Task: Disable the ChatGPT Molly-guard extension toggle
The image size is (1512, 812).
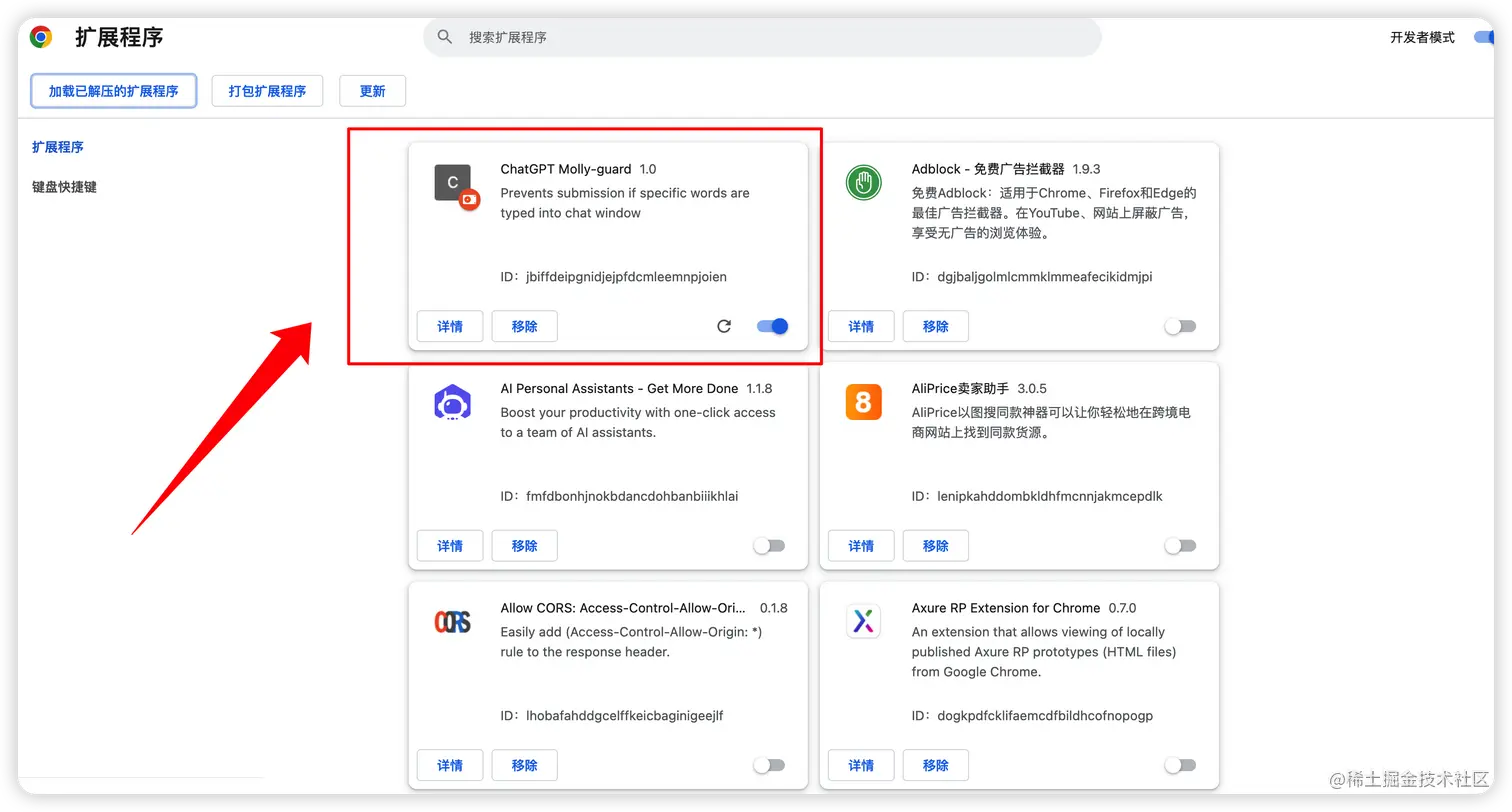Action: 772,326
